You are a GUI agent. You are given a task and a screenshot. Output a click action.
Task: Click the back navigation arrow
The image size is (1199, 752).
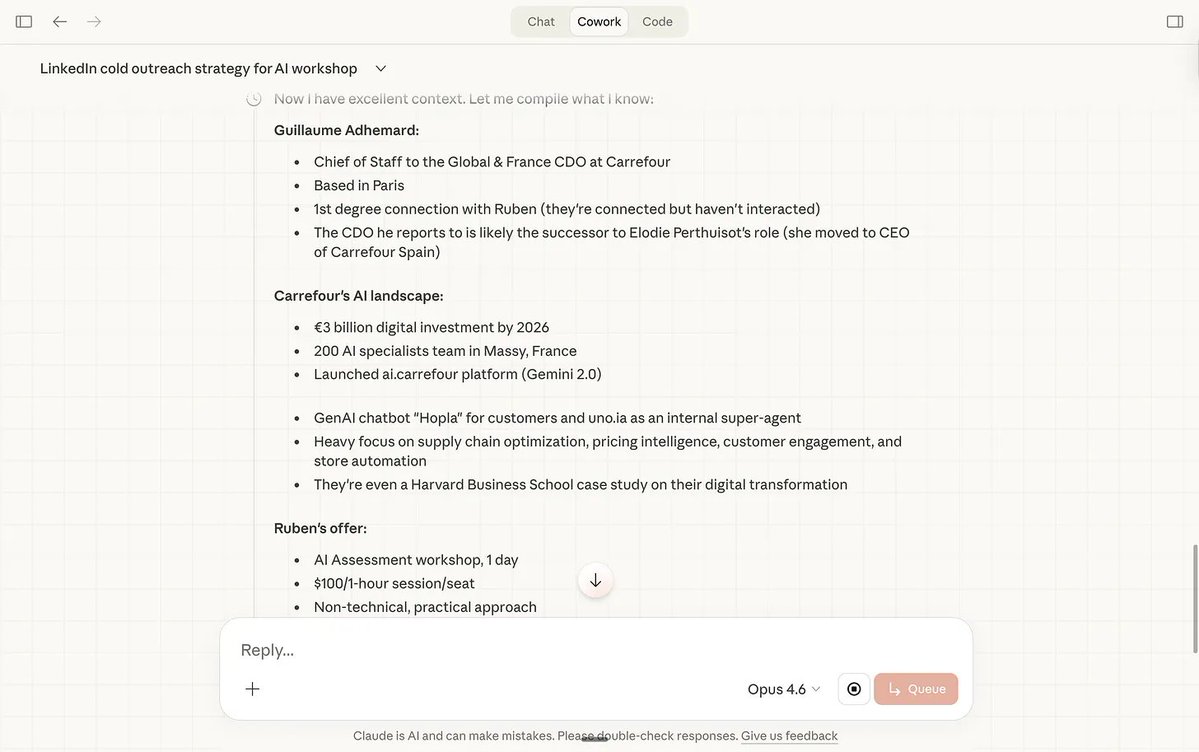click(59, 19)
